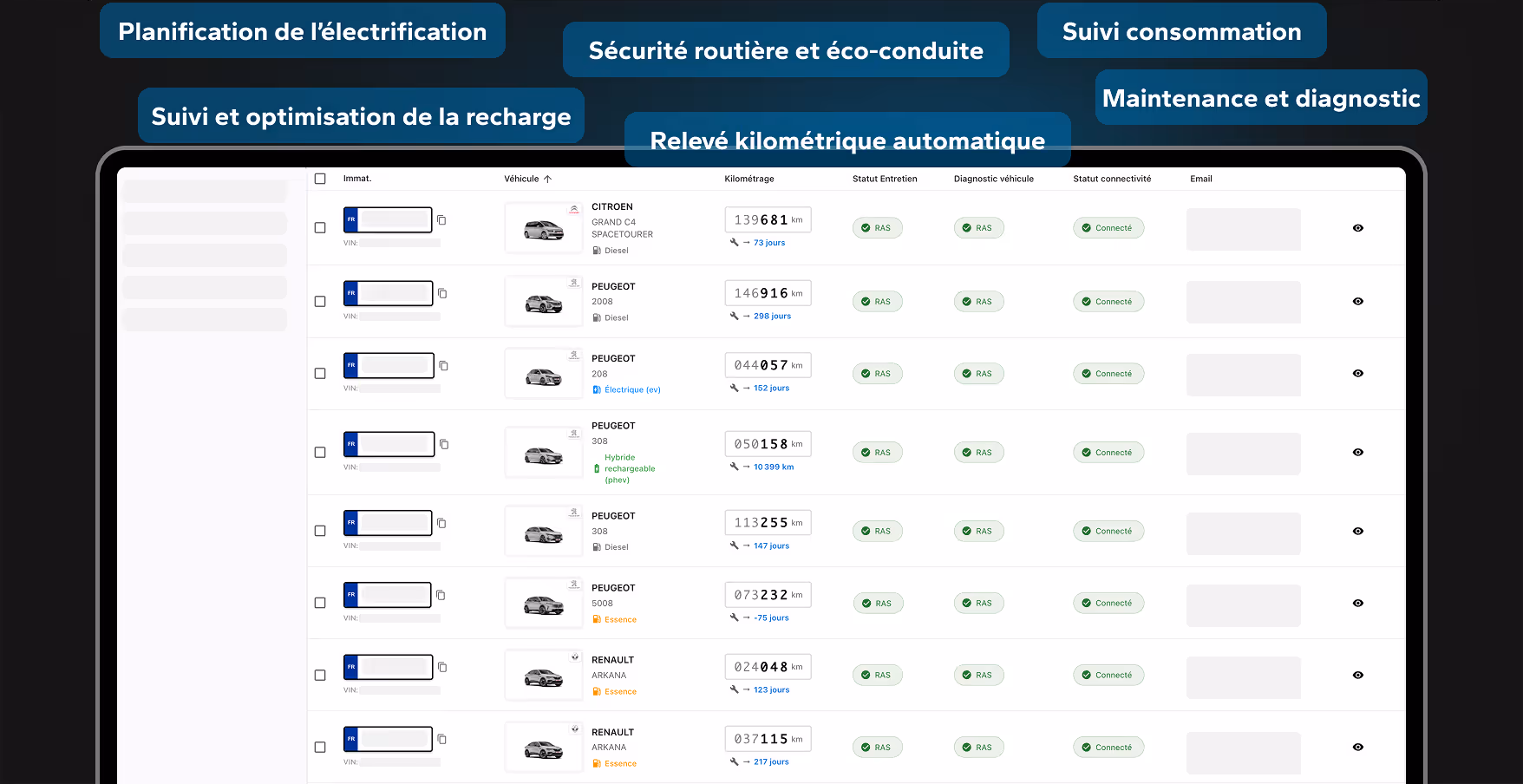View details of the Citroen Grand C4 row
The width and height of the screenshot is (1523, 784).
(1358, 228)
